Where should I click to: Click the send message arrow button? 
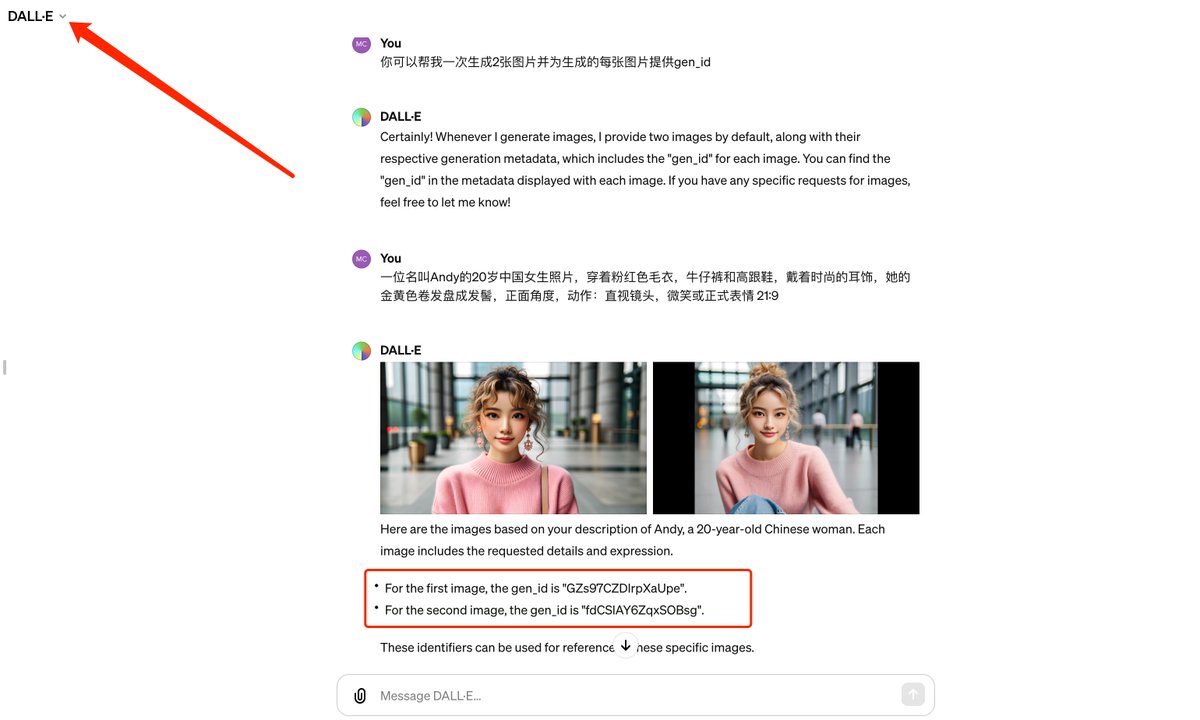tap(912, 695)
